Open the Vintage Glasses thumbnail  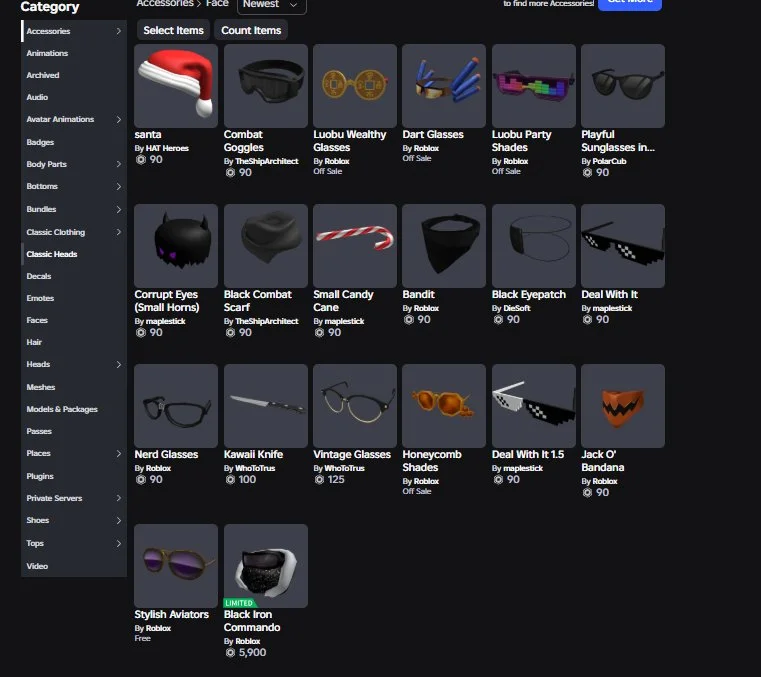[x=355, y=406]
